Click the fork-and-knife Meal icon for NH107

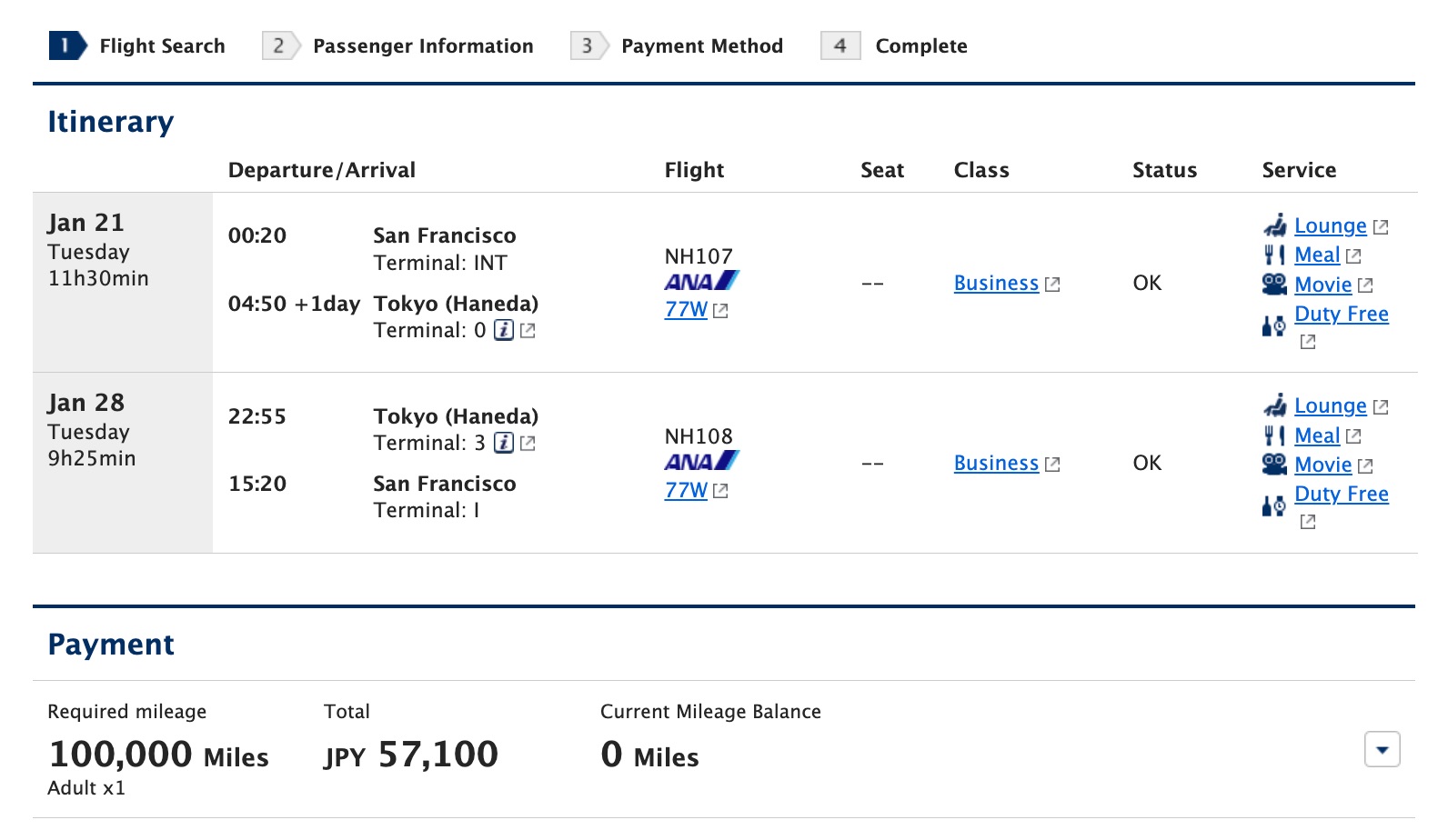click(x=1273, y=255)
